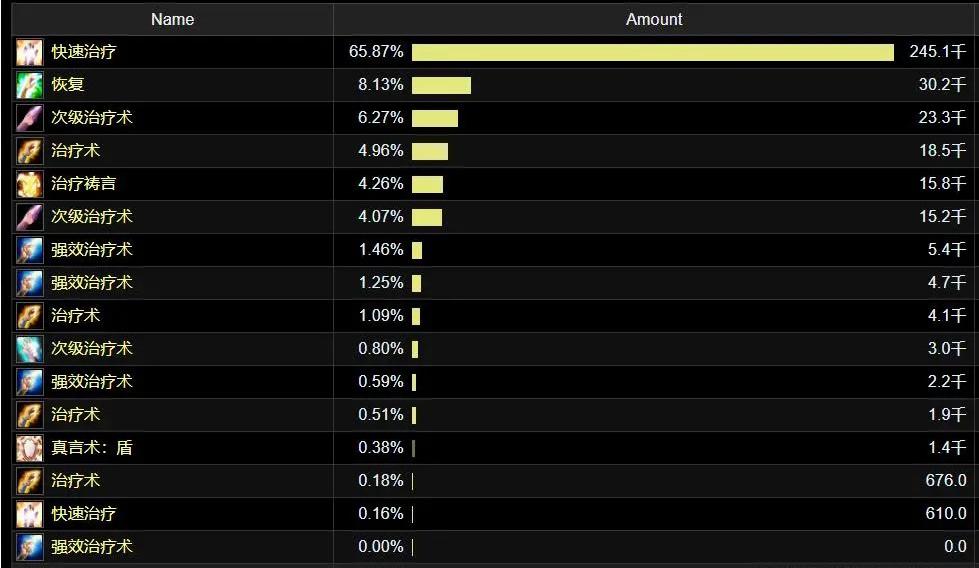Click the icon beside 快速治疗 in the 65.87% row
Viewport: 979px width, 568px height.
click(x=30, y=52)
